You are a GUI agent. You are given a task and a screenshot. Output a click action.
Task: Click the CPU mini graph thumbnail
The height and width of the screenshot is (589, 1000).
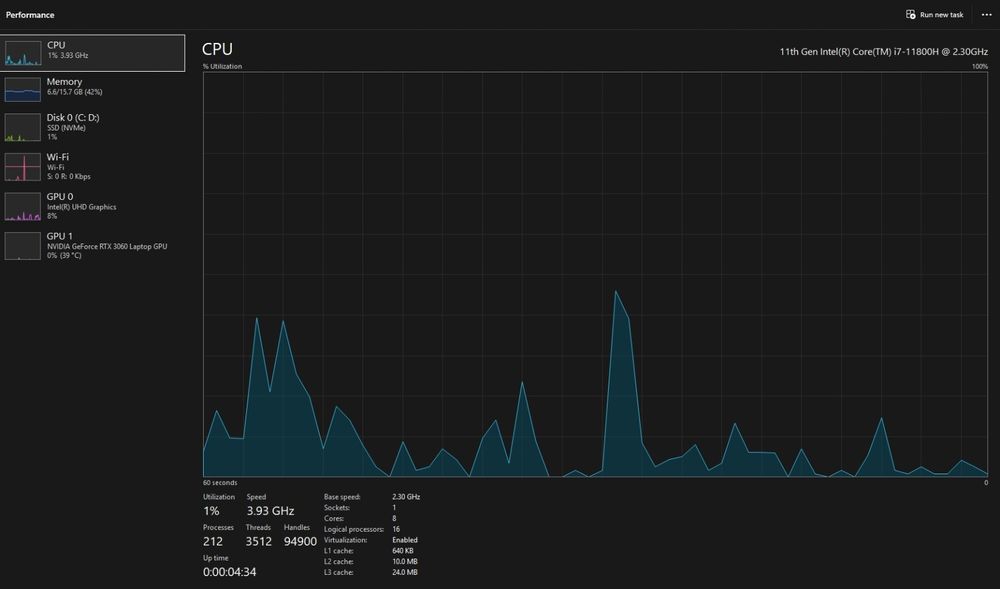[23, 53]
